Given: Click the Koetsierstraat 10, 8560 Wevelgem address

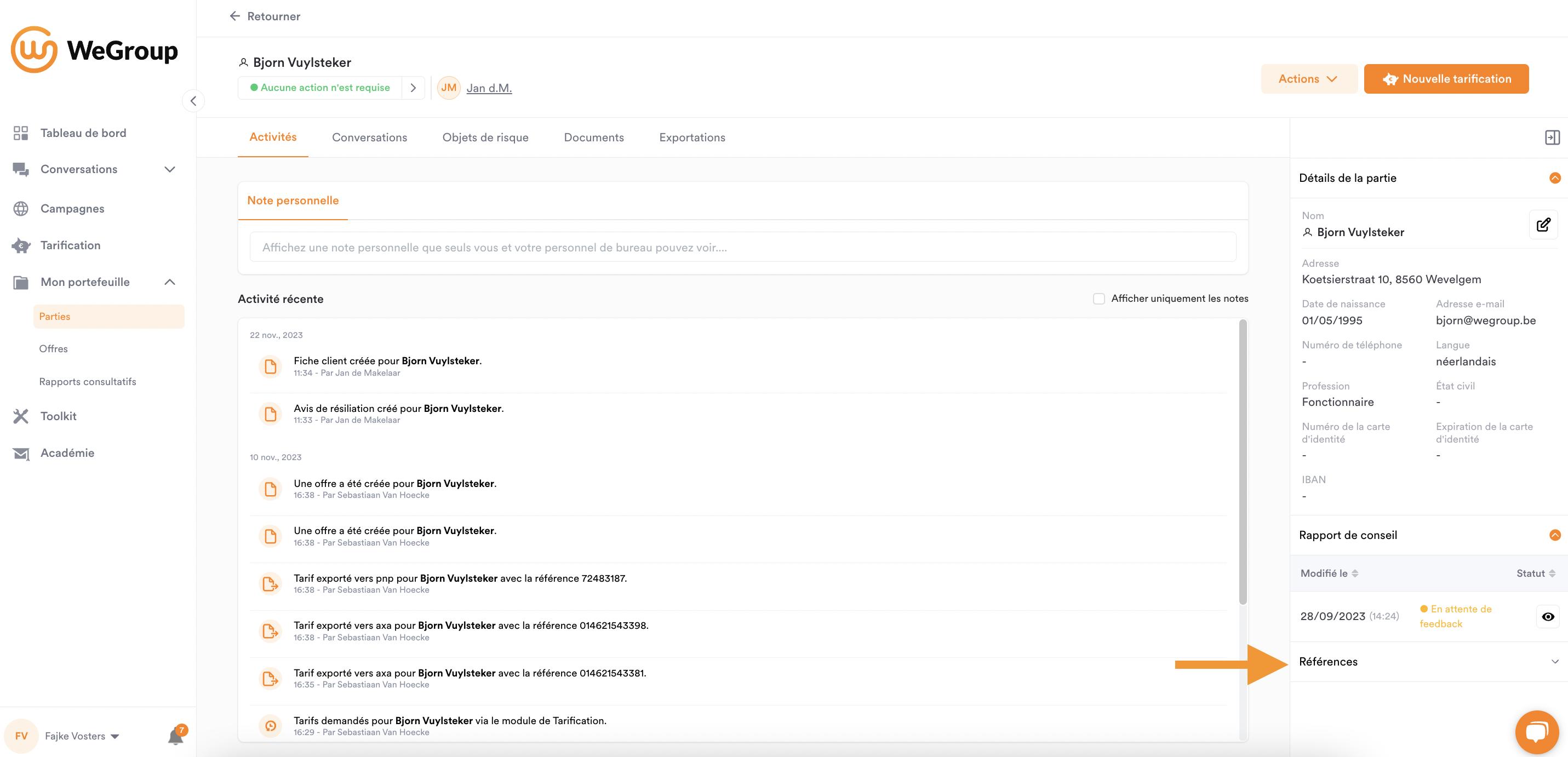Looking at the screenshot, I should (x=1391, y=279).
